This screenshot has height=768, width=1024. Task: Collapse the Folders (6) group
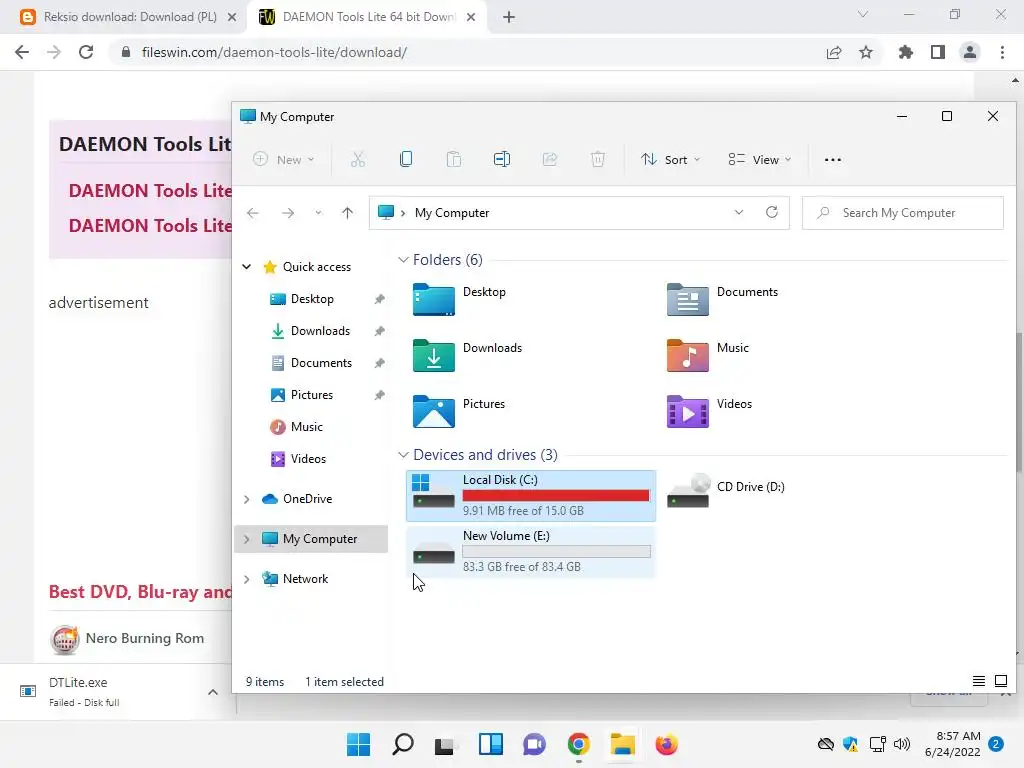pyautogui.click(x=403, y=260)
